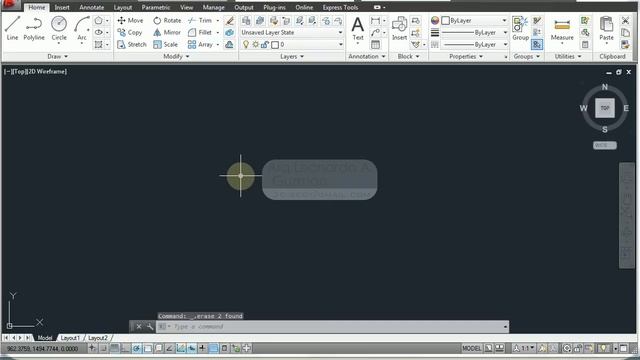Open the ByLayer object color dropdown
Screen dimensions: 640x360
474,20
